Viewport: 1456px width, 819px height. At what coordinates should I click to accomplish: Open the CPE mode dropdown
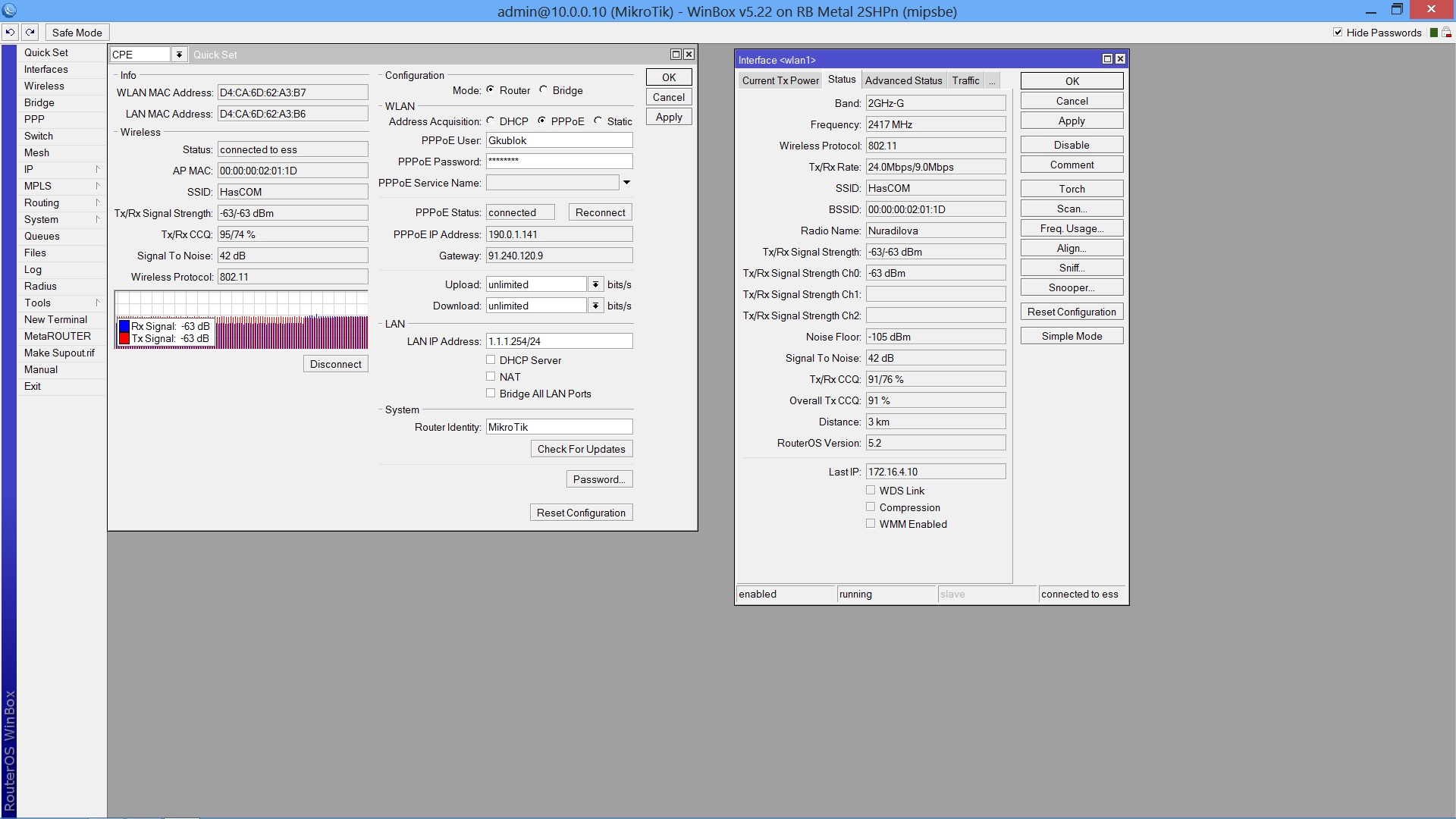[179, 55]
